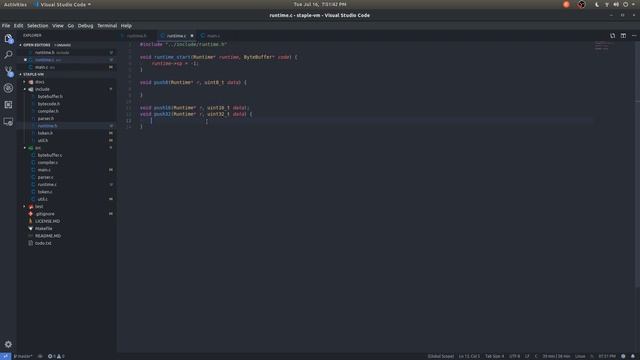Expand the docs folder
640x360 pixels.
(x=24, y=82)
